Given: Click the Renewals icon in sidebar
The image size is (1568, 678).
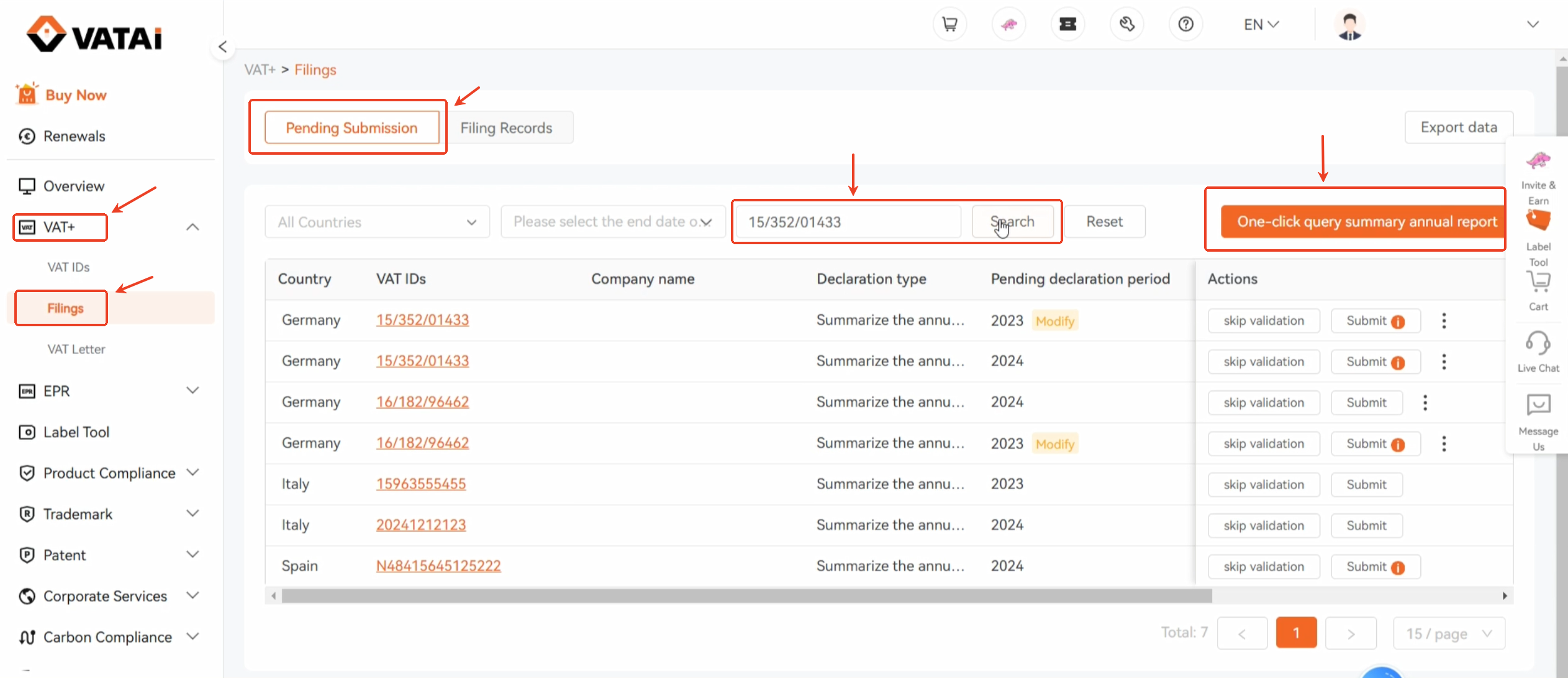Looking at the screenshot, I should 27,136.
